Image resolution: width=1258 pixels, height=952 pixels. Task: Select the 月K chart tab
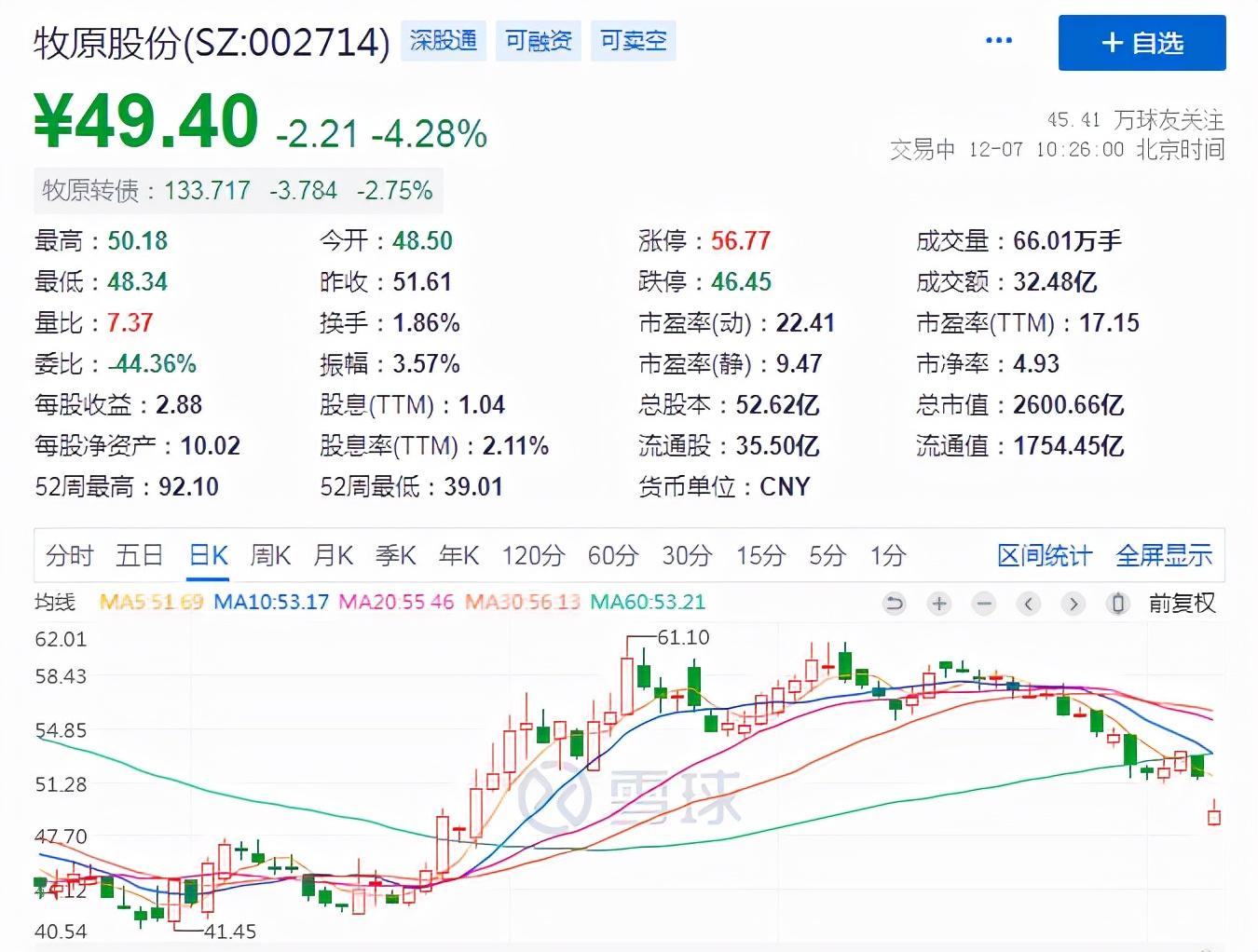tap(334, 556)
